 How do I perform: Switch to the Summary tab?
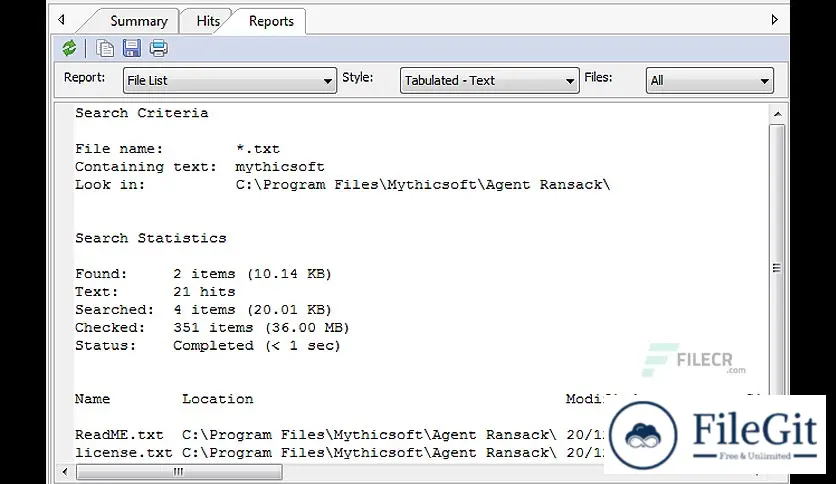point(139,21)
